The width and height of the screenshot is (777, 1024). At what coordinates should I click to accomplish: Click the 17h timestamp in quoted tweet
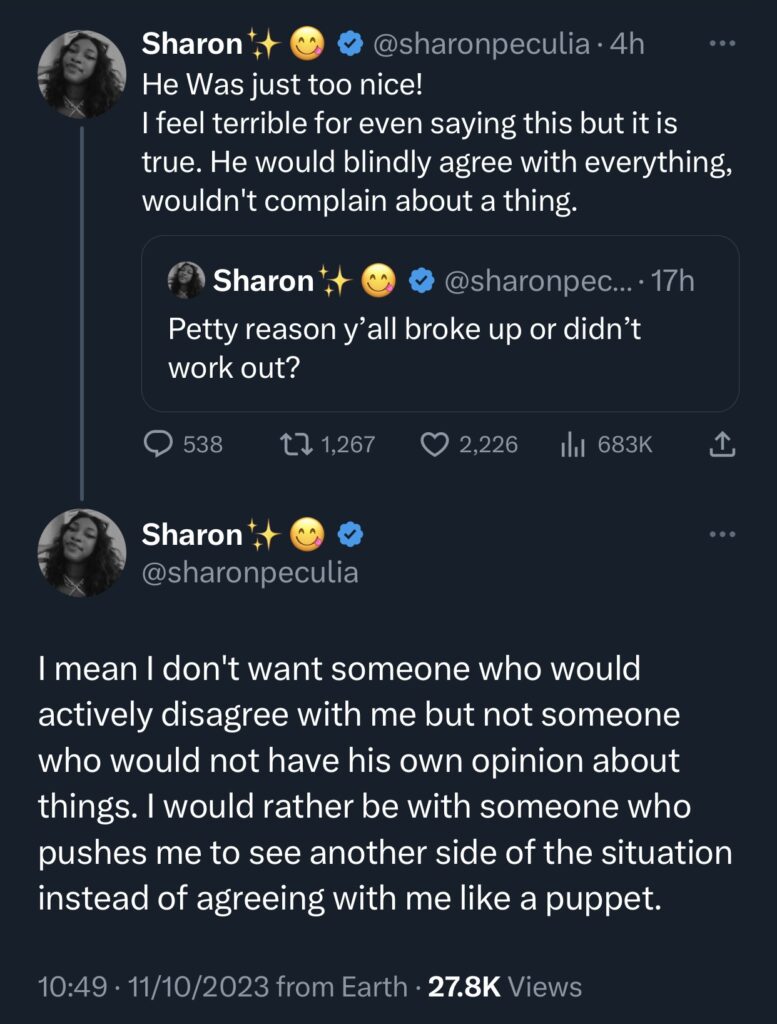pos(673,281)
